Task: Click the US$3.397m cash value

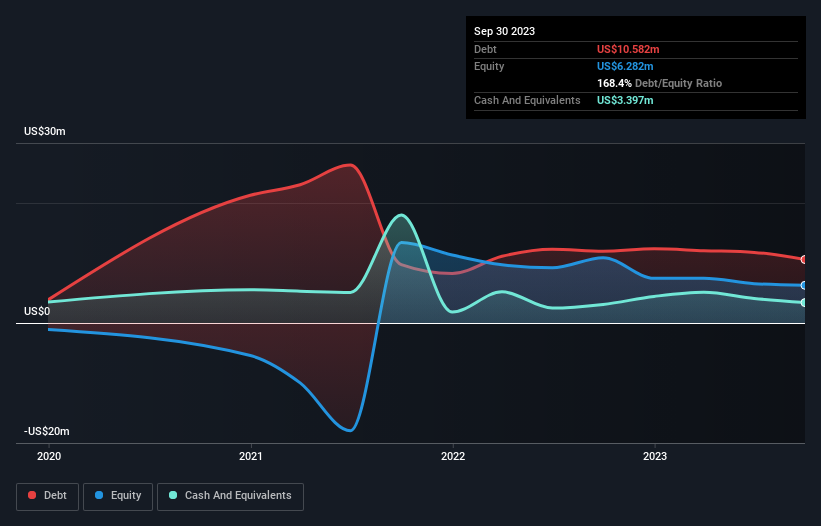Action: tap(625, 100)
